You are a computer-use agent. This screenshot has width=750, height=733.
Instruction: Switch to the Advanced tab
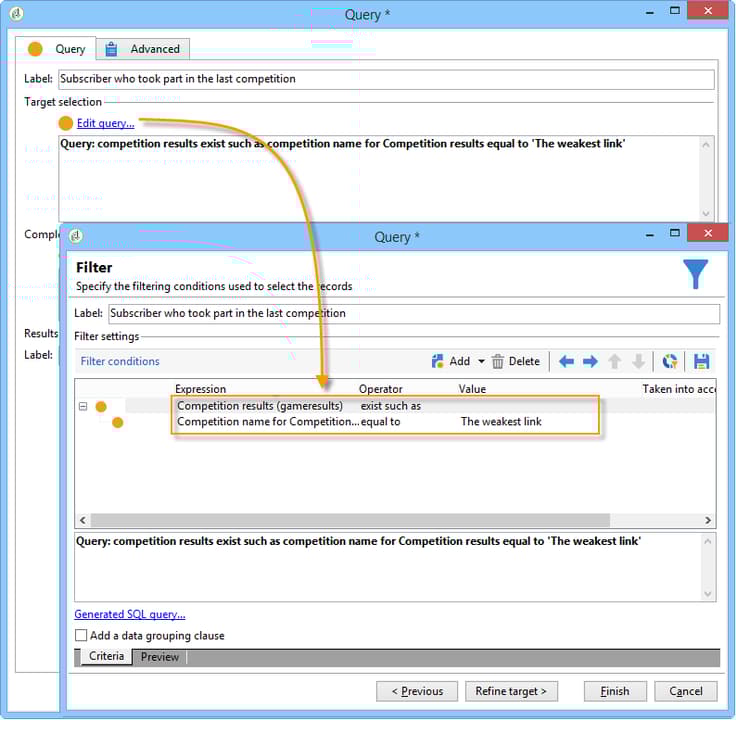[143, 49]
